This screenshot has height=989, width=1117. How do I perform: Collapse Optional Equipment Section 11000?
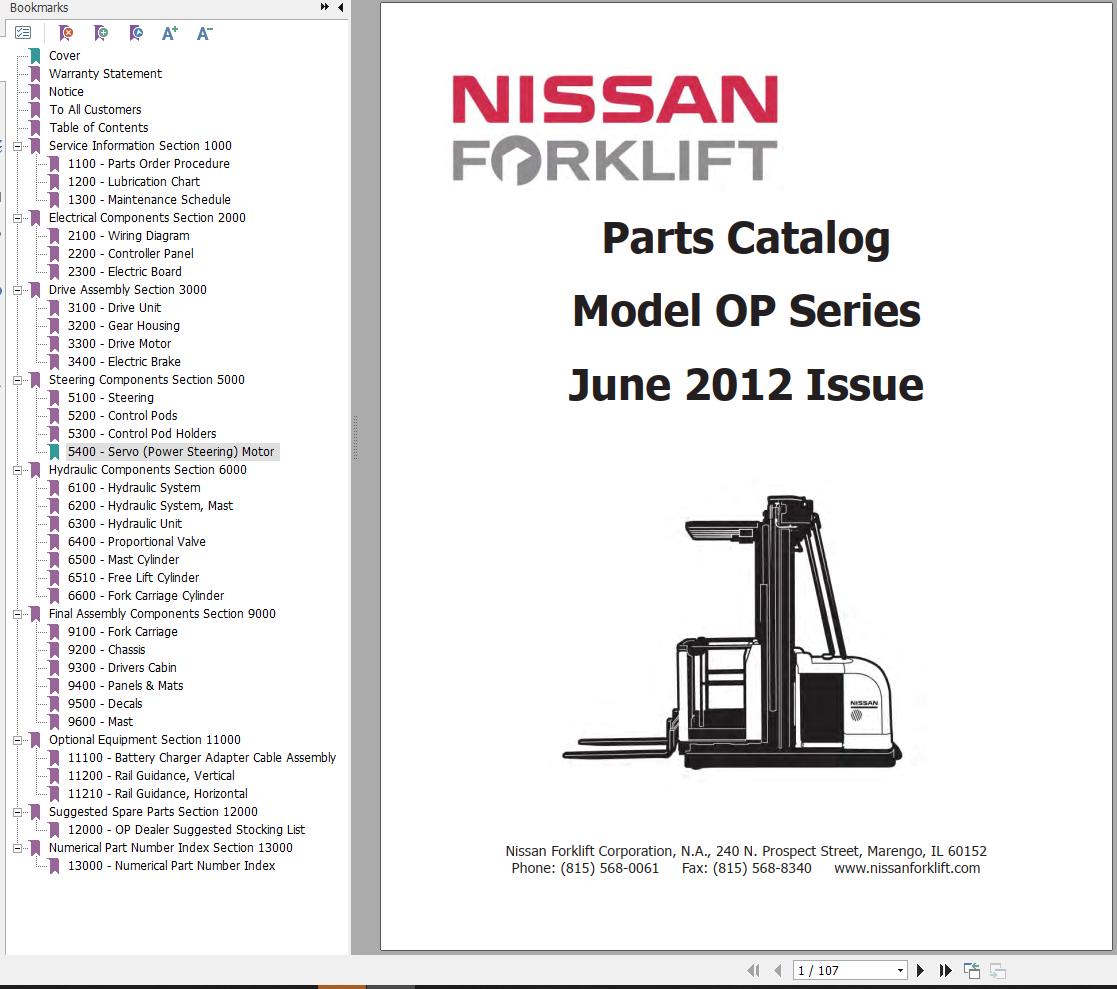point(17,740)
